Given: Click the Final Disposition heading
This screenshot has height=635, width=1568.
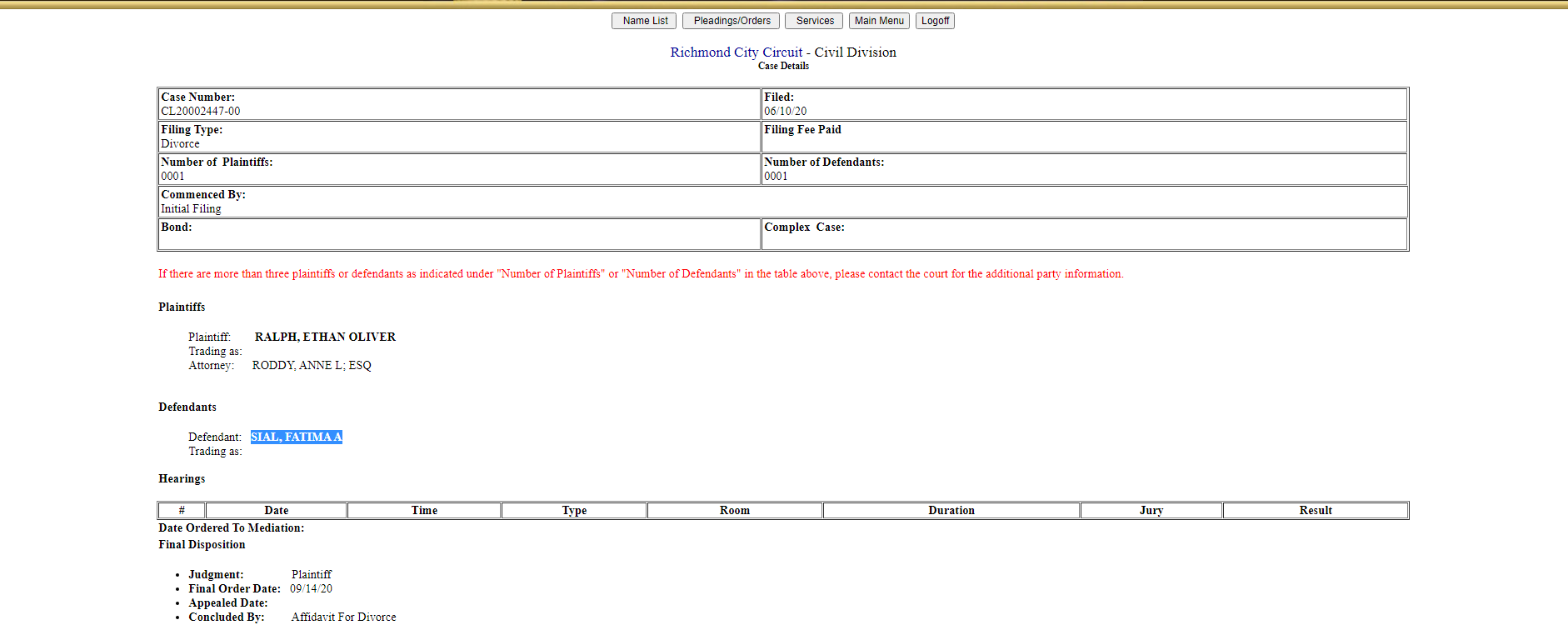Looking at the screenshot, I should (x=202, y=544).
